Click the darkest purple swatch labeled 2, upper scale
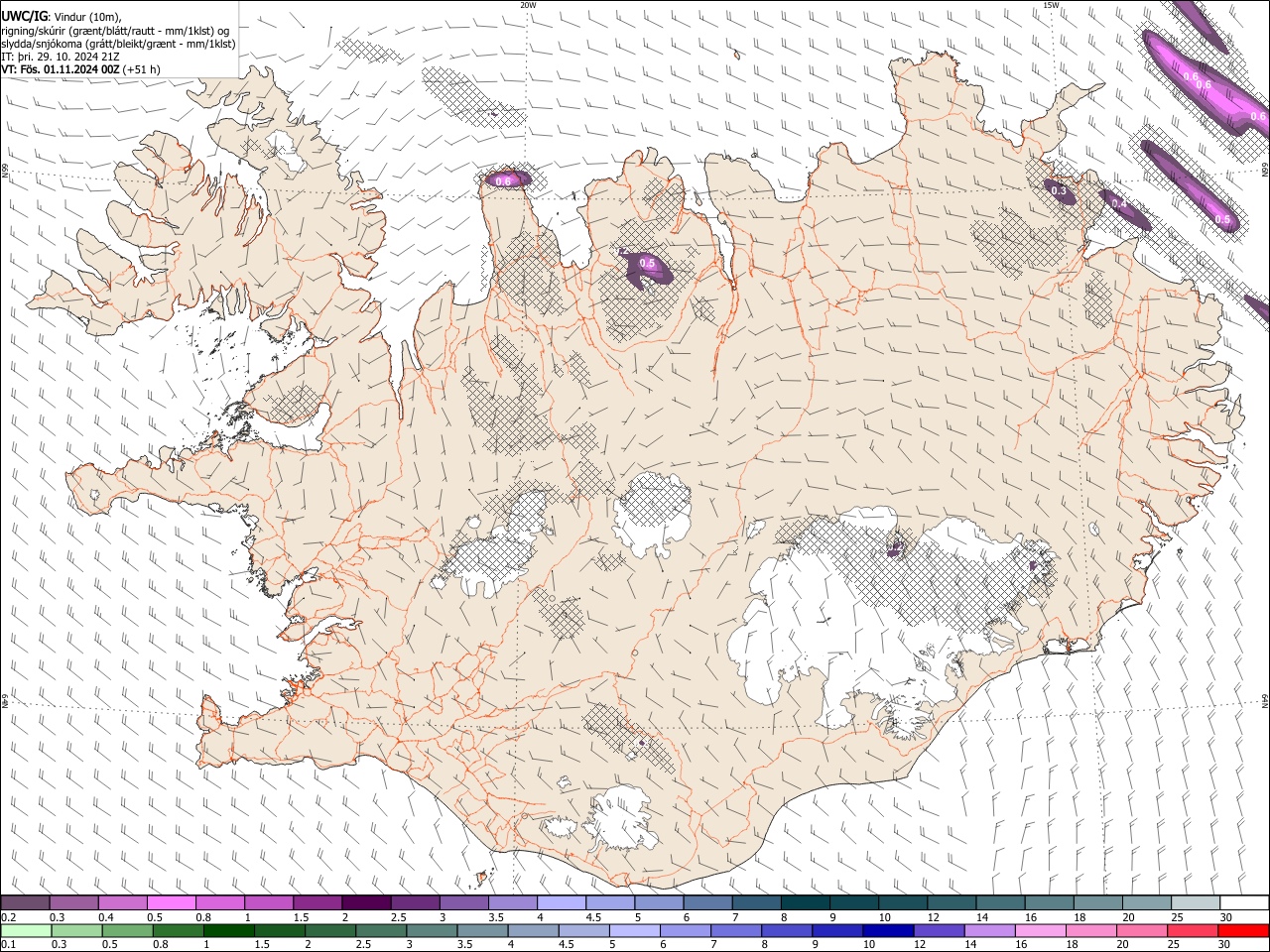1270x952 pixels. click(x=366, y=903)
